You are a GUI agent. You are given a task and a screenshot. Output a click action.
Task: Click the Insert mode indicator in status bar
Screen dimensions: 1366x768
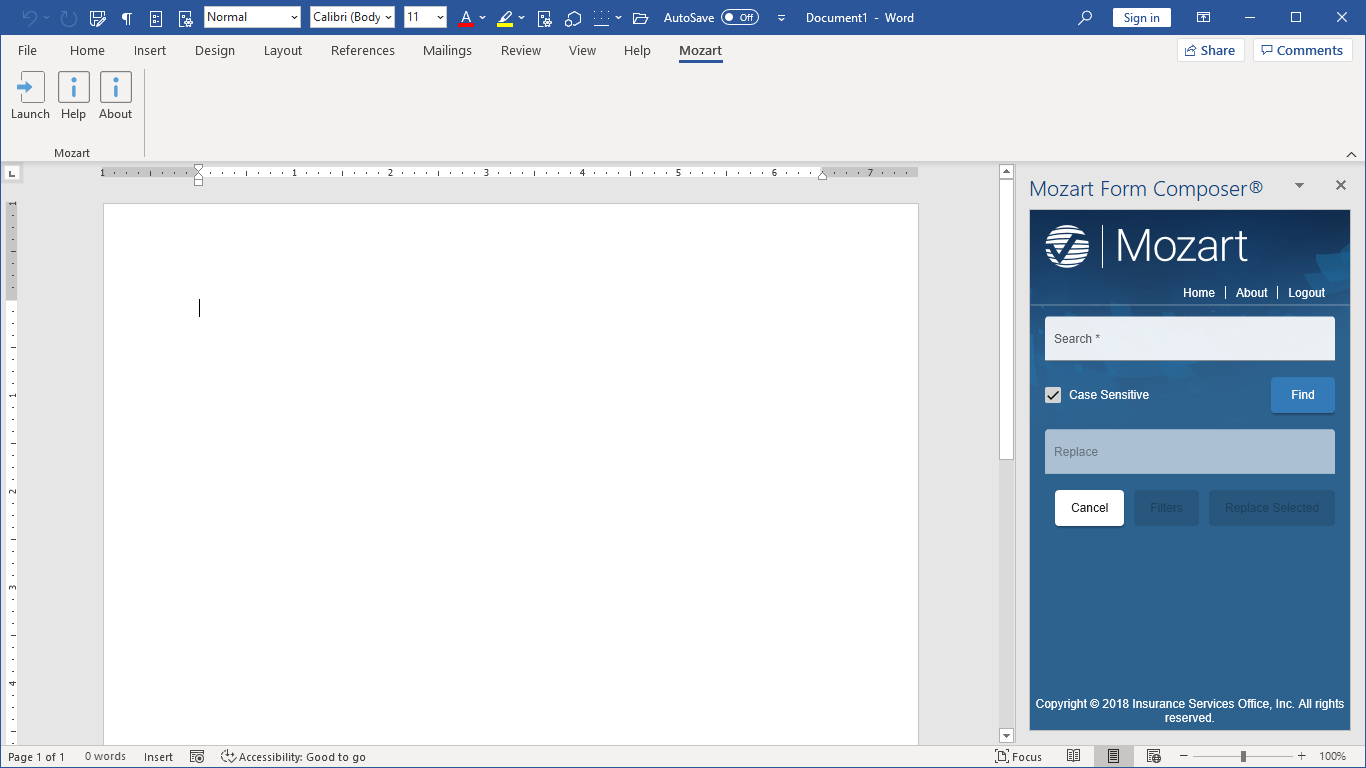158,757
